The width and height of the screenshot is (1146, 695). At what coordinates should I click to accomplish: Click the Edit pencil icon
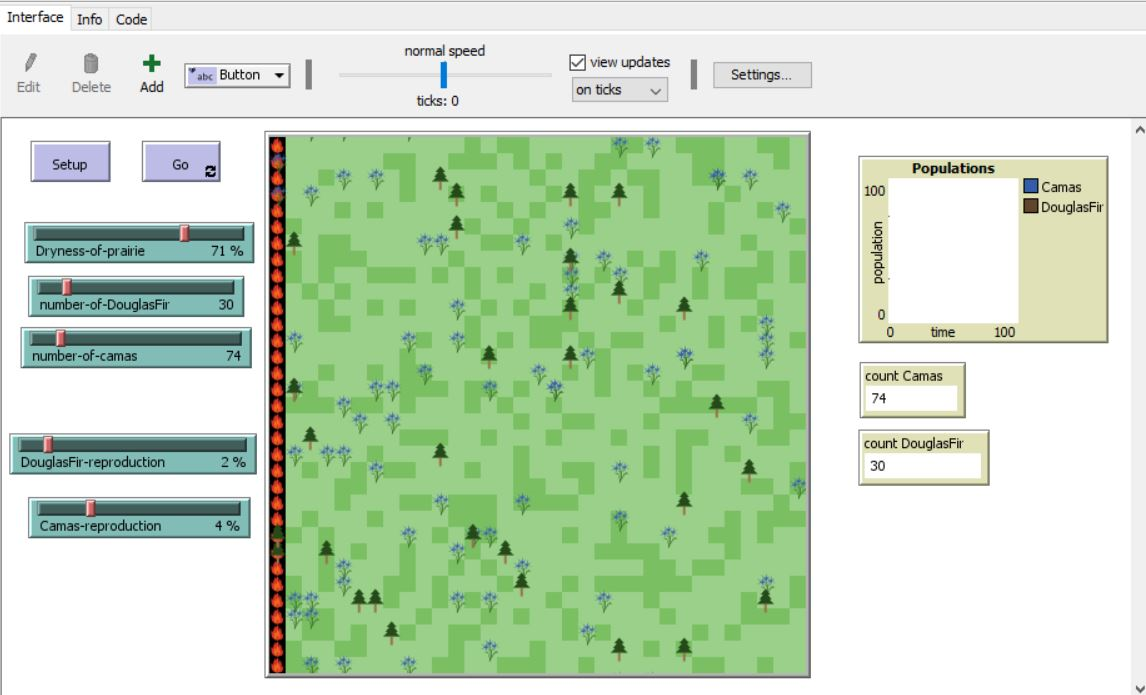tap(28, 64)
